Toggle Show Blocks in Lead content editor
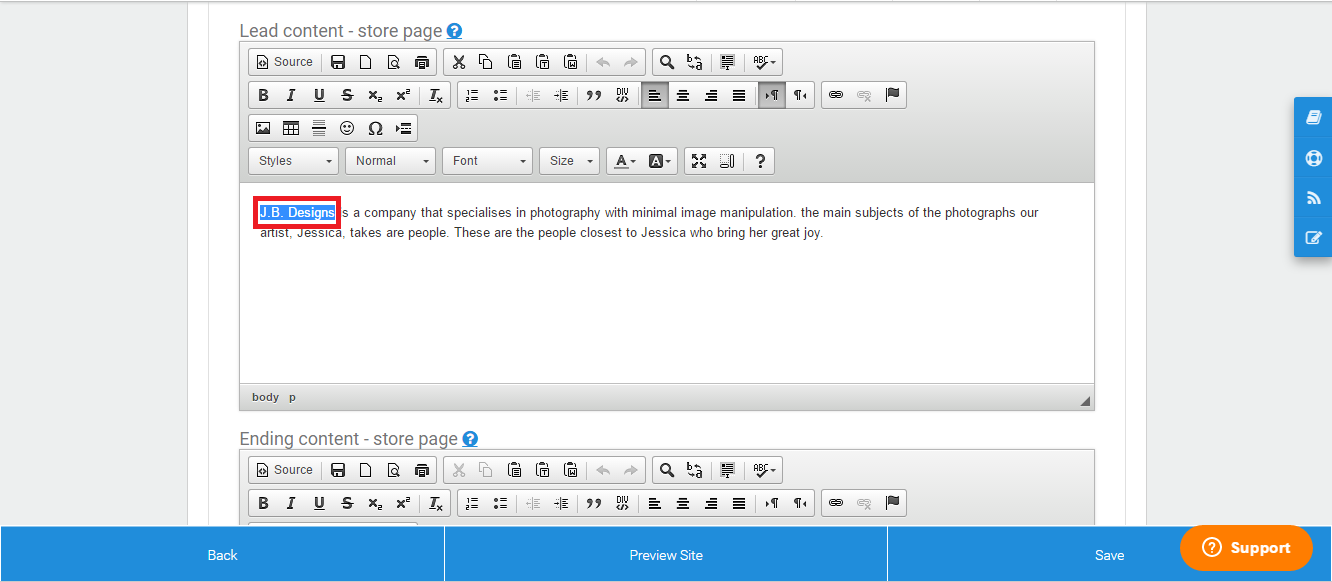The width and height of the screenshot is (1332, 582). 727,161
